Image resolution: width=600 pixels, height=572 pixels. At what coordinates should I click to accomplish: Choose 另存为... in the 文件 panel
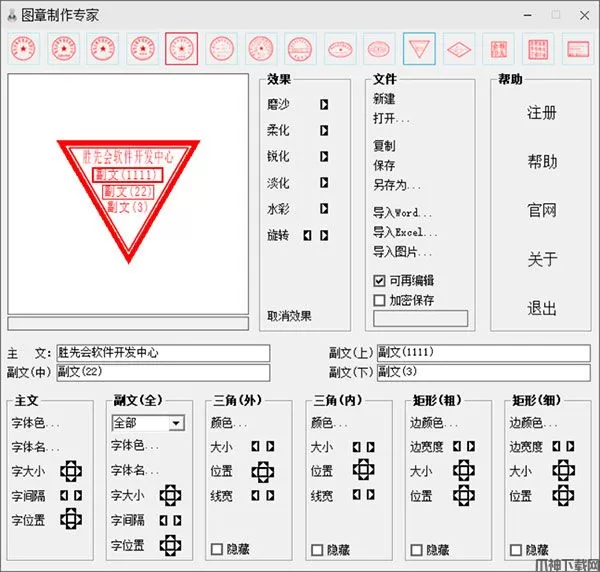[396, 185]
